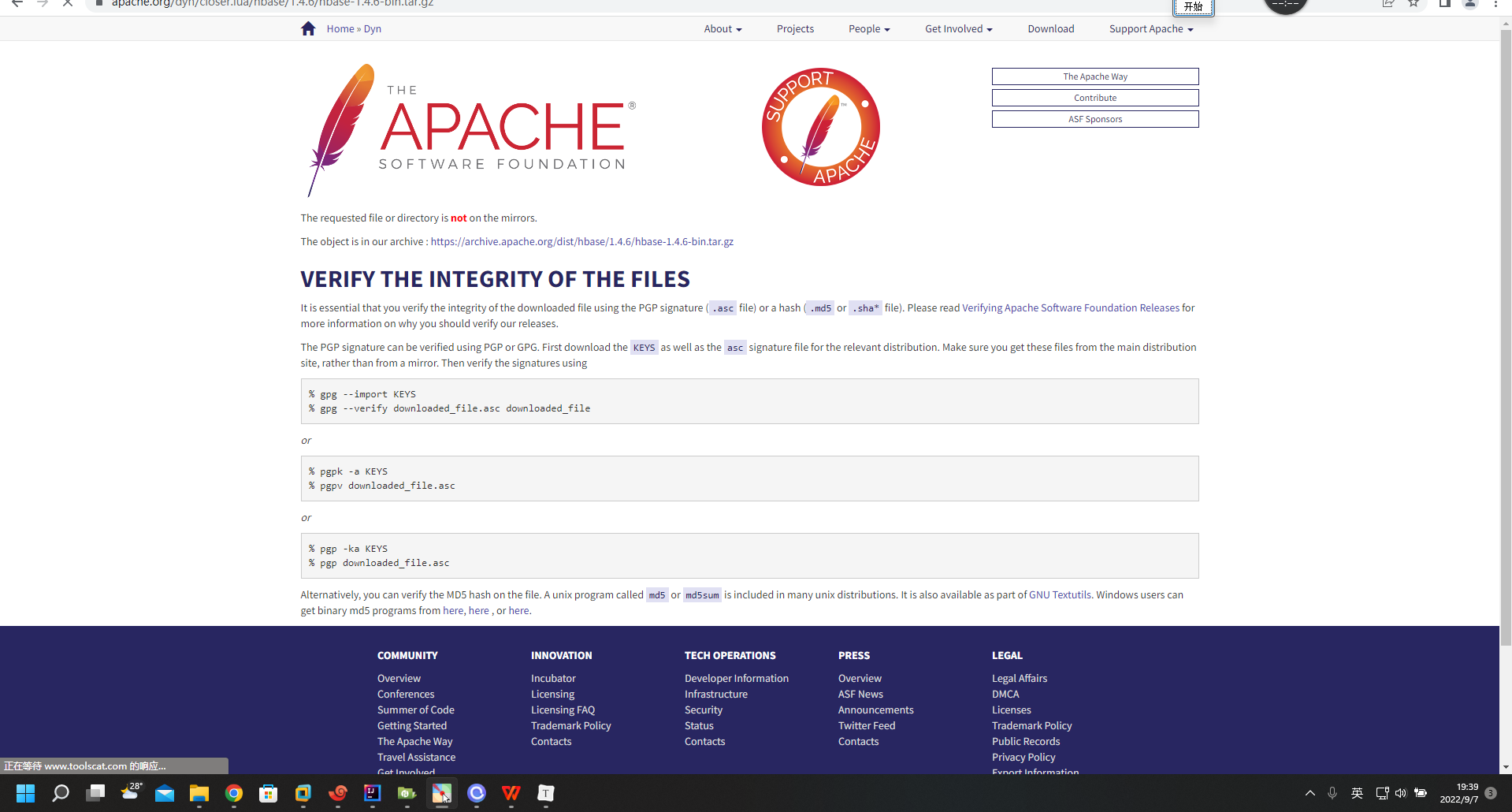Viewport: 1512px width, 812px height.
Task: Open the archive.apache.org hbase-1.4.6-bin.tar.gz link
Action: (581, 242)
